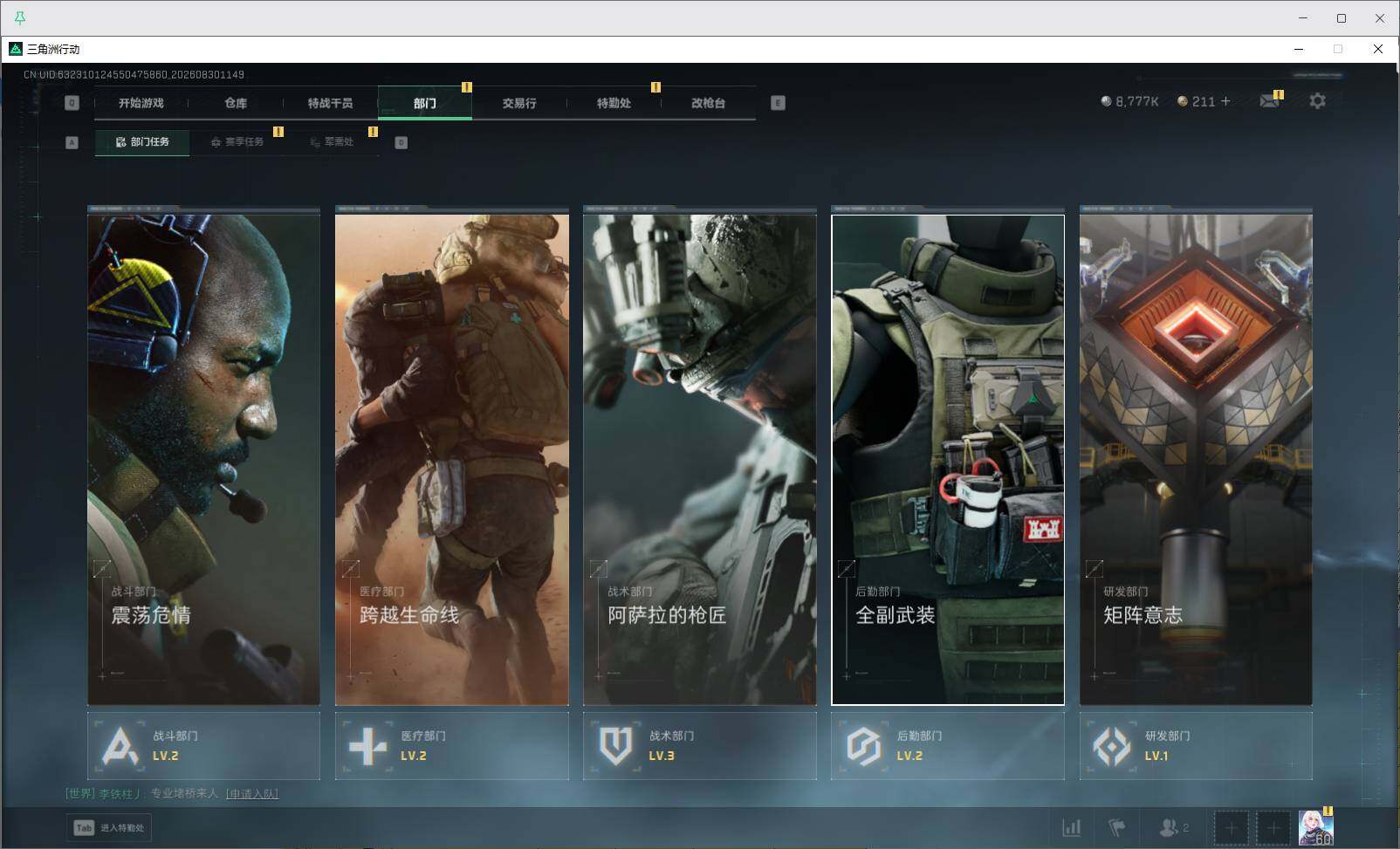1400x849 pixels.
Task: Open the statistics bar chart icon
Action: point(1071,827)
